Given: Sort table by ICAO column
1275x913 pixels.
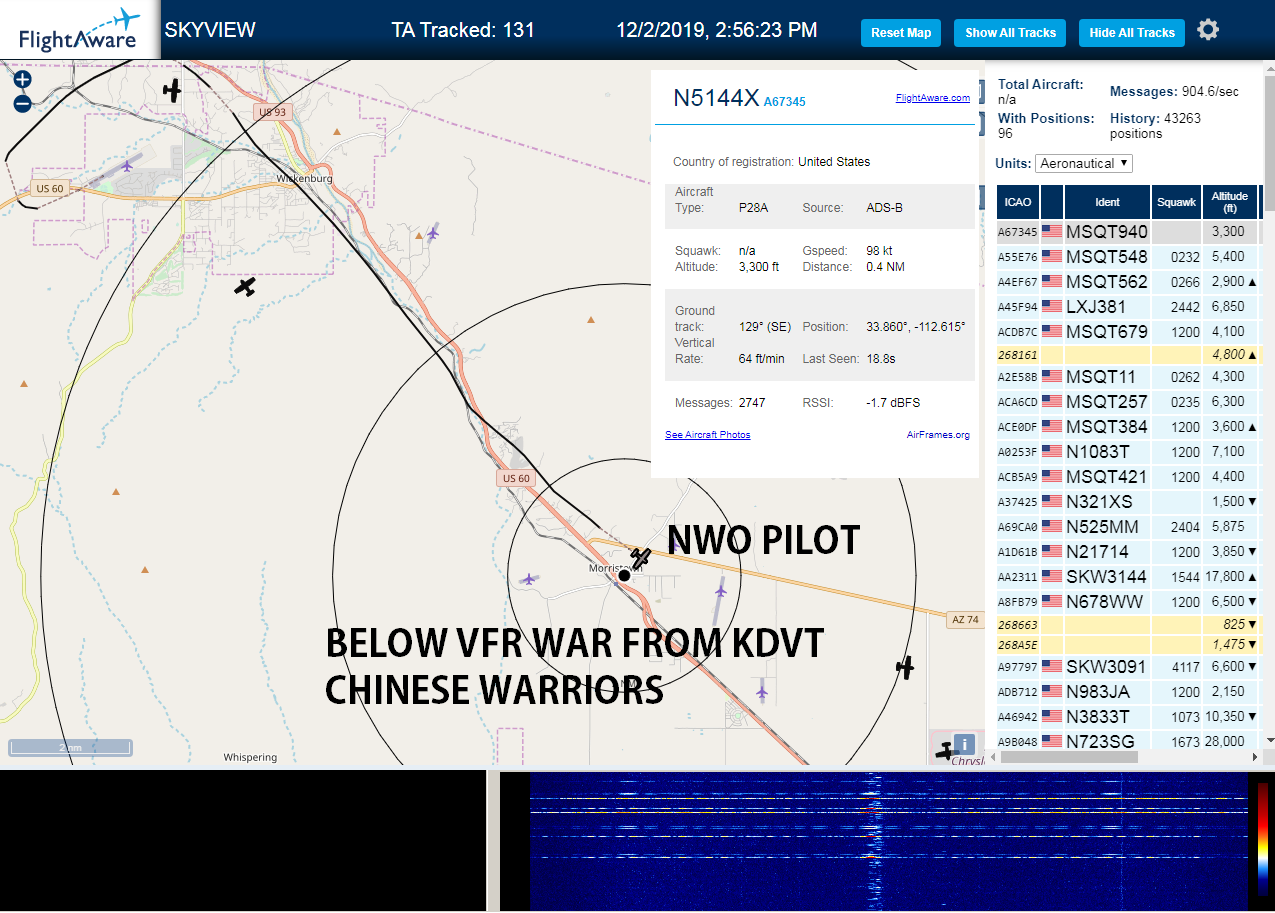Looking at the screenshot, I should (1018, 202).
